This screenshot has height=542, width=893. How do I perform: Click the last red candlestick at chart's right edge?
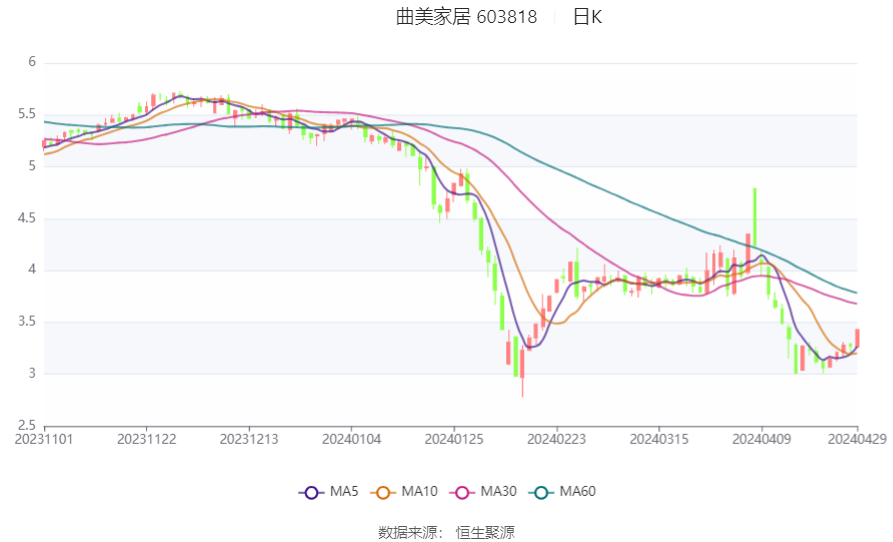(857, 338)
